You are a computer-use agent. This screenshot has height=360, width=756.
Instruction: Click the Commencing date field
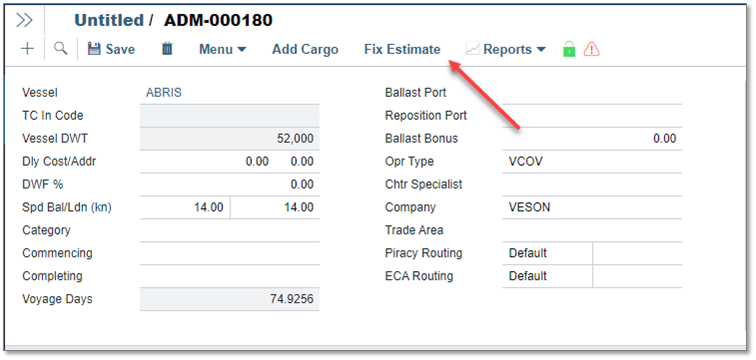click(x=230, y=253)
